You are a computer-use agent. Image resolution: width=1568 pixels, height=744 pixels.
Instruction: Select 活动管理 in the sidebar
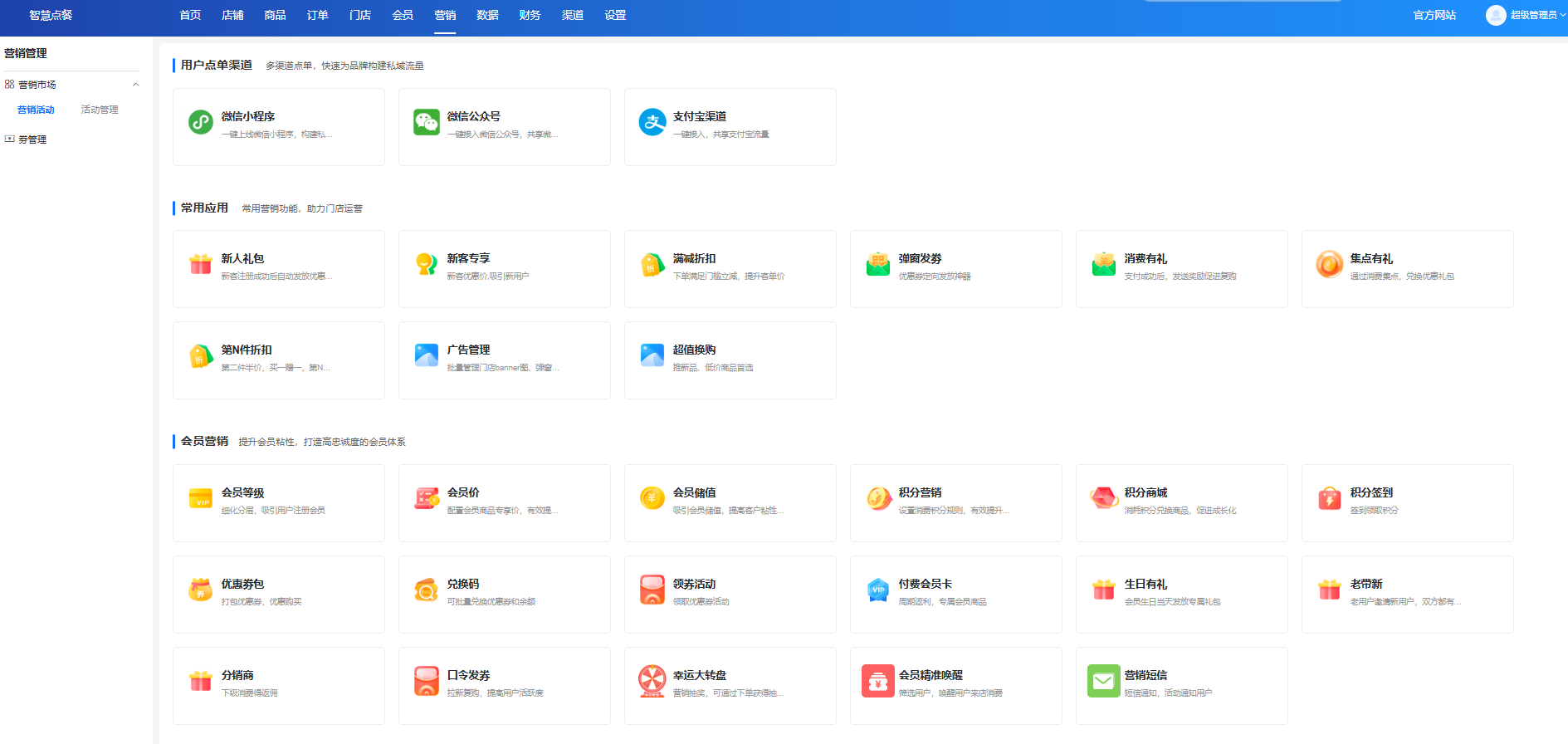pos(100,110)
